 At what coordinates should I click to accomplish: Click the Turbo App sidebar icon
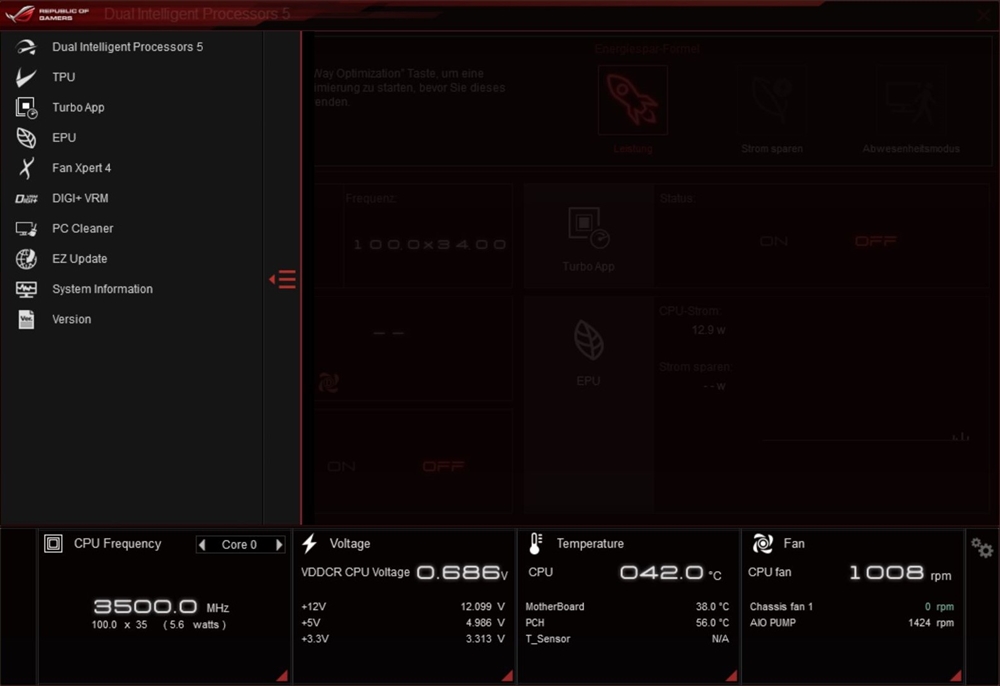[x=26, y=107]
